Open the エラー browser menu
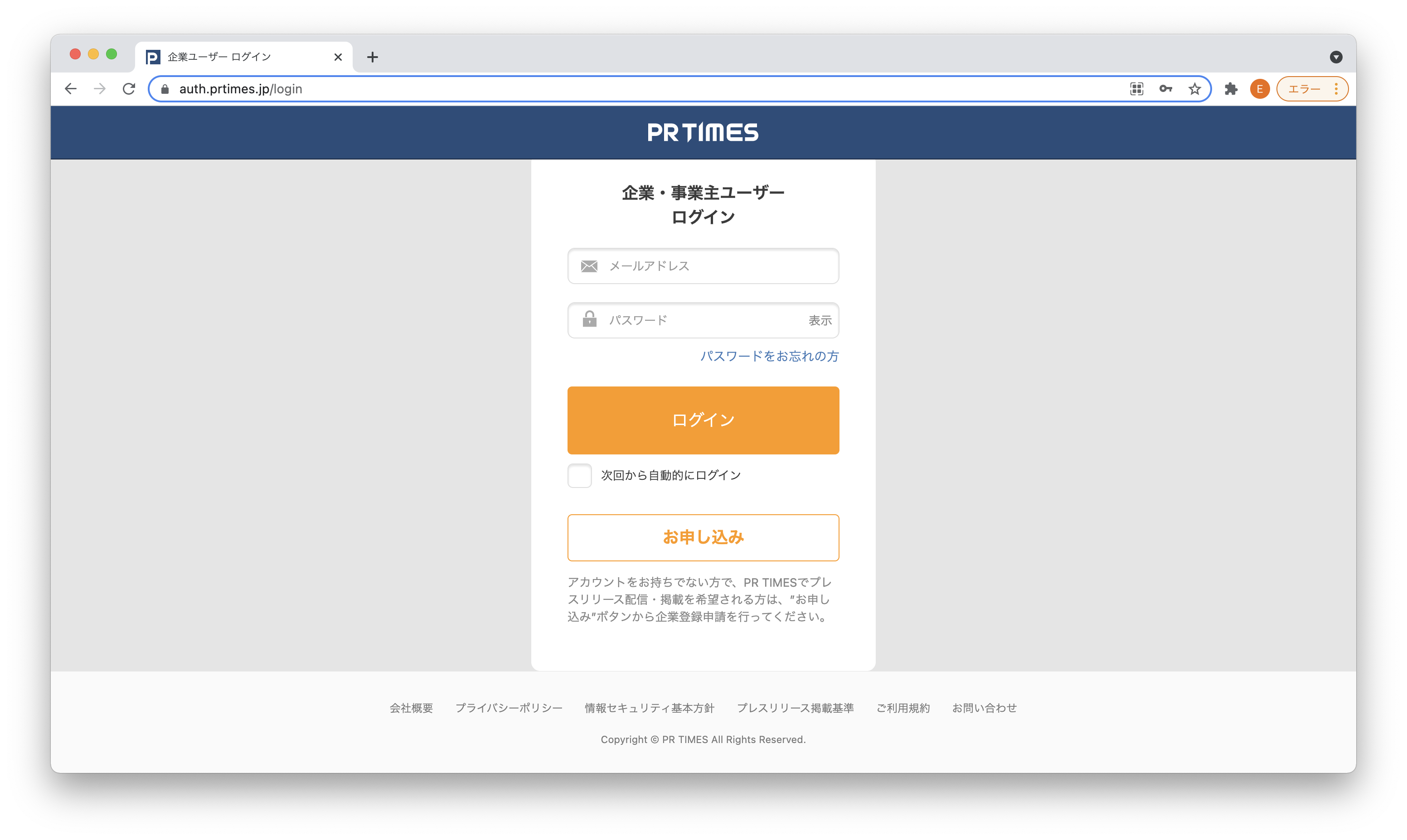This screenshot has height=840, width=1407. [x=1312, y=89]
